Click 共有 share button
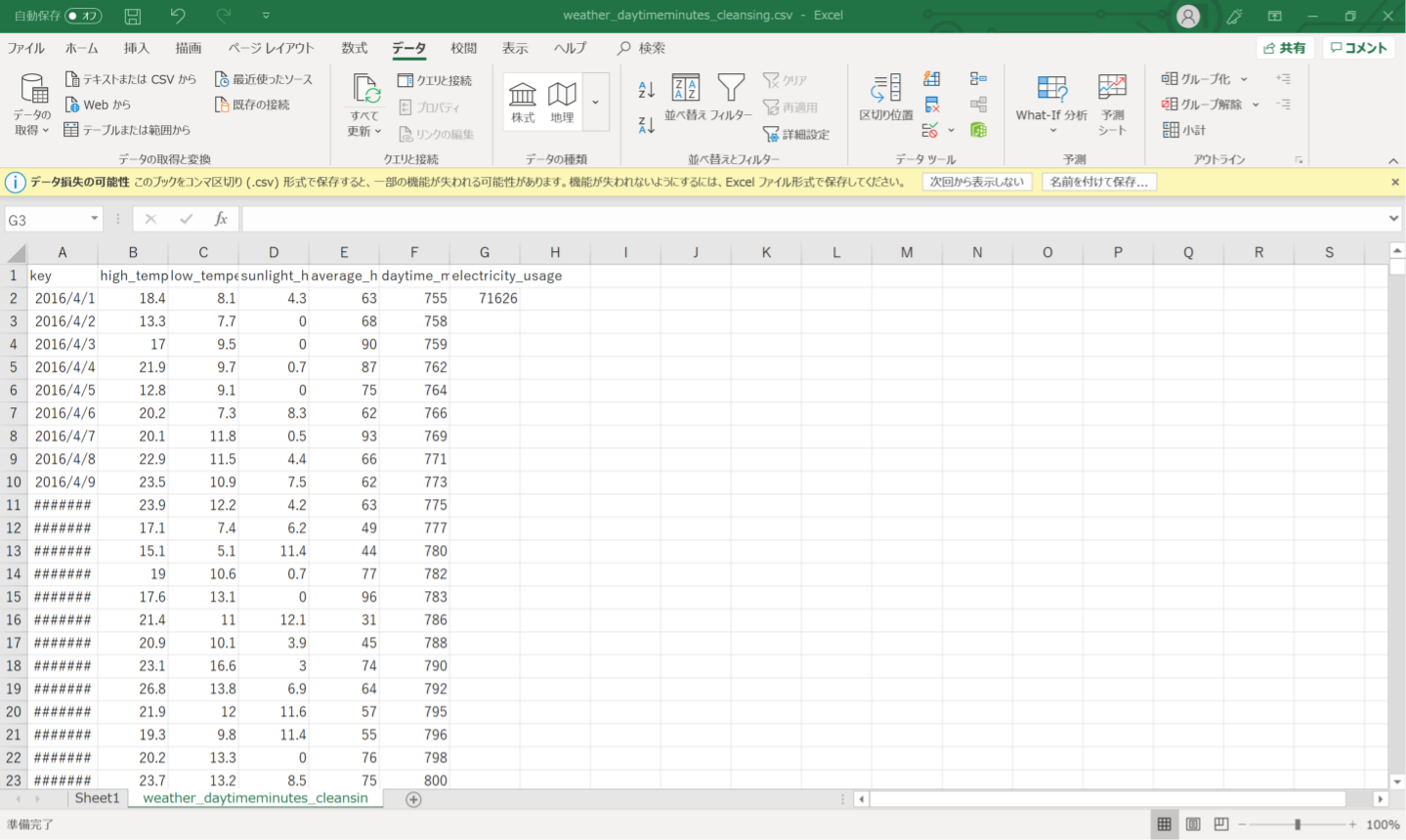1406x840 pixels. click(1285, 48)
